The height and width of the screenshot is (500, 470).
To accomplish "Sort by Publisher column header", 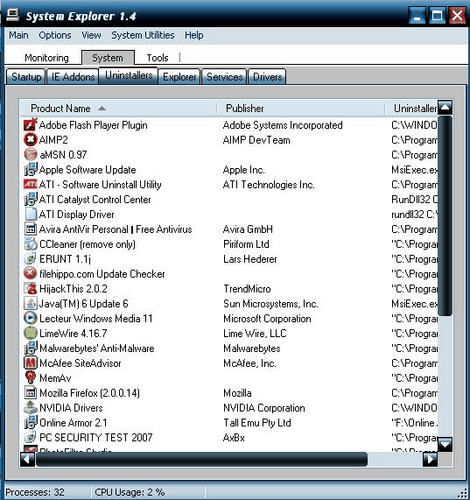I will click(x=301, y=108).
